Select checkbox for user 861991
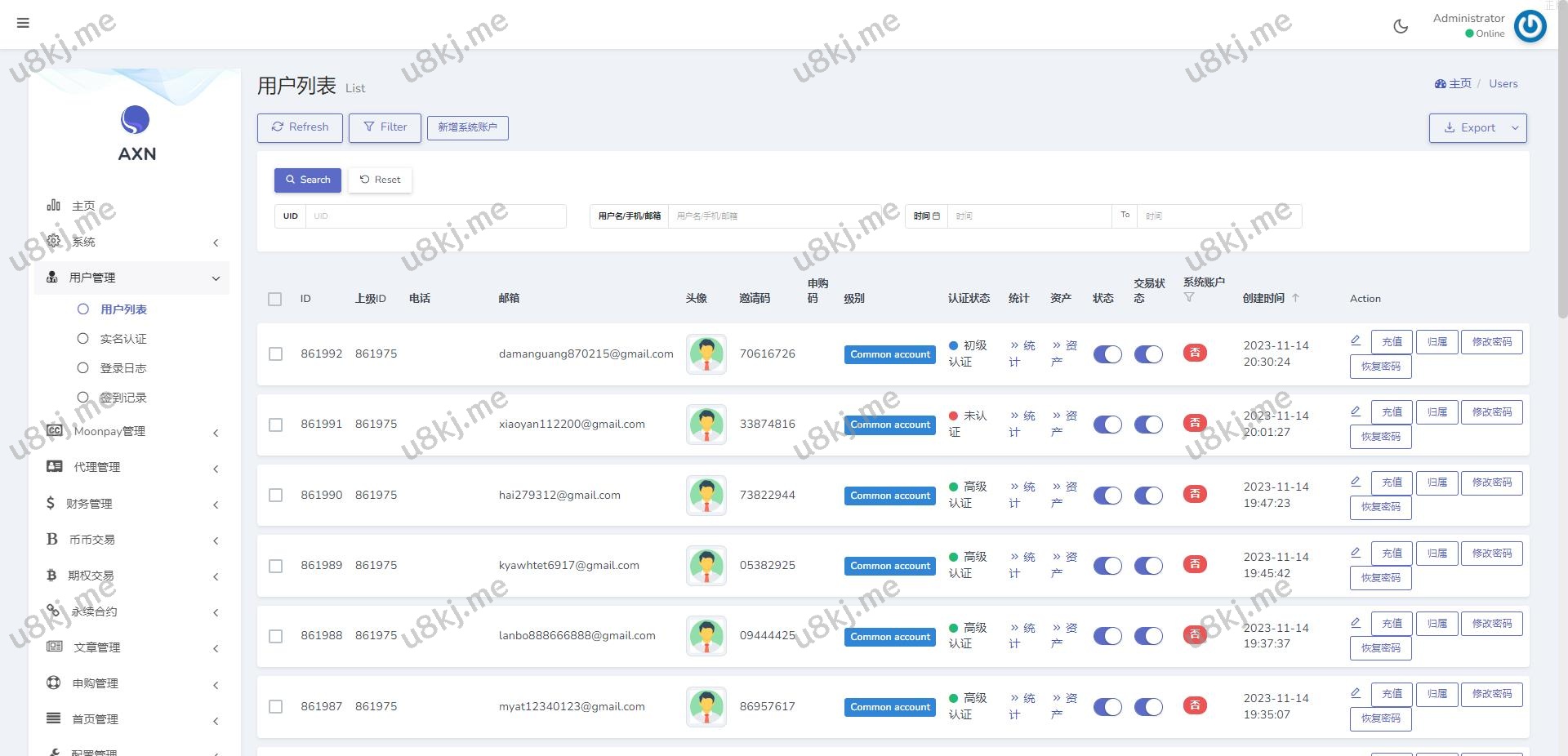1568x756 pixels. pyautogui.click(x=276, y=425)
